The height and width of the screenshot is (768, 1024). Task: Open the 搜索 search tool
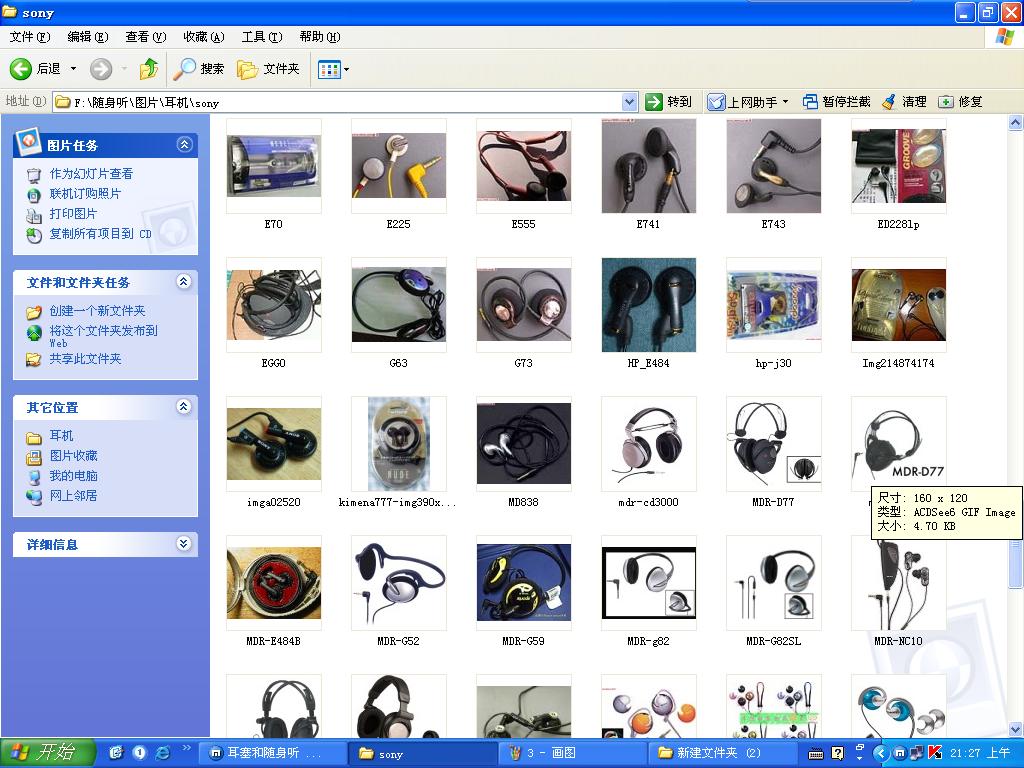coord(199,69)
